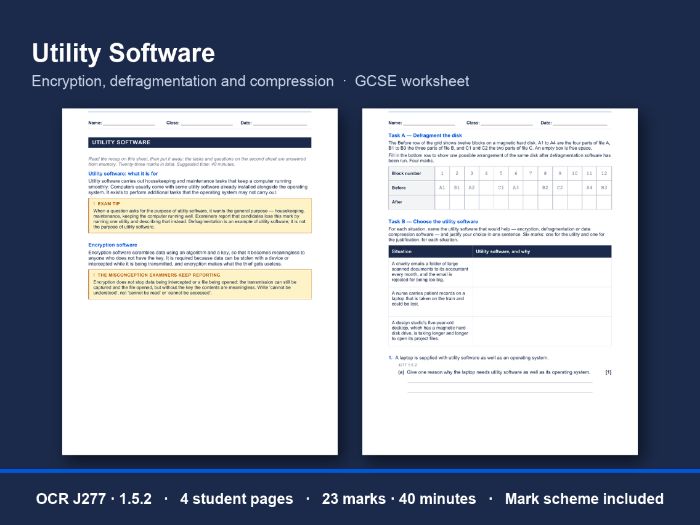Click the "Situation" column header

pos(430,251)
